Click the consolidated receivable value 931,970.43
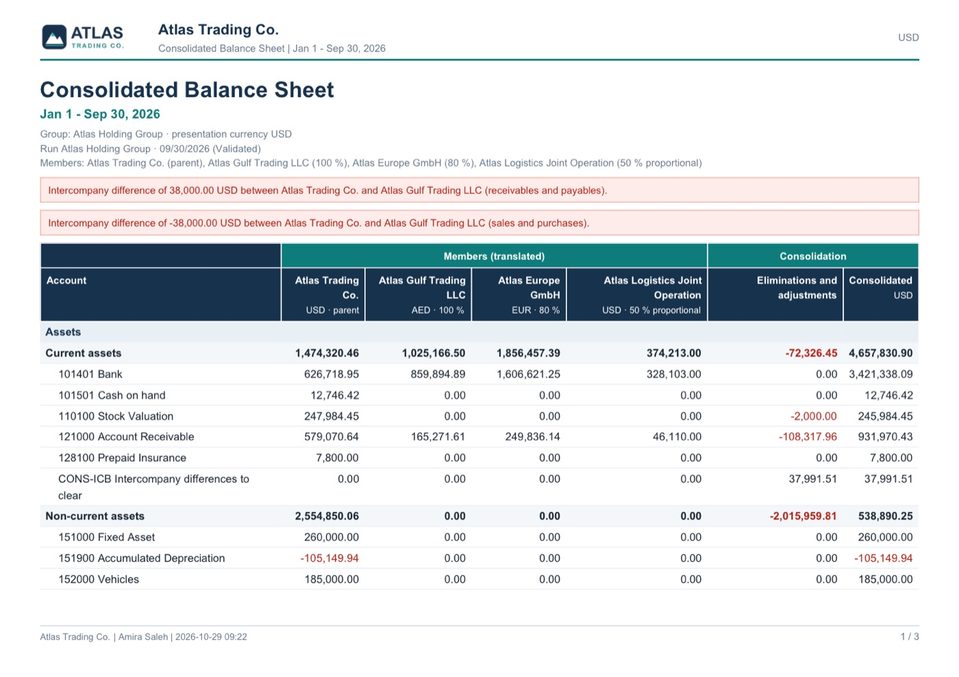This screenshot has width=959, height=677. click(x=885, y=437)
